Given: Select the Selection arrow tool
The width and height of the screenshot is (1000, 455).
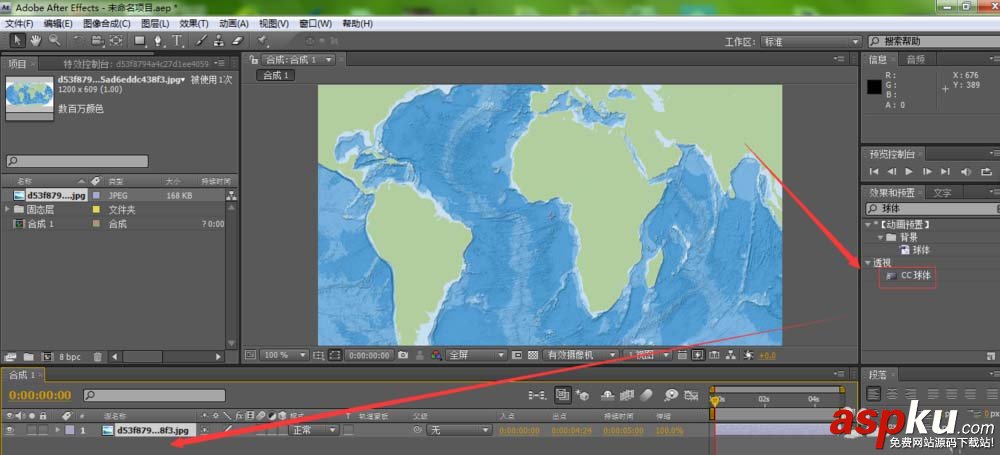Looking at the screenshot, I should point(17,40).
